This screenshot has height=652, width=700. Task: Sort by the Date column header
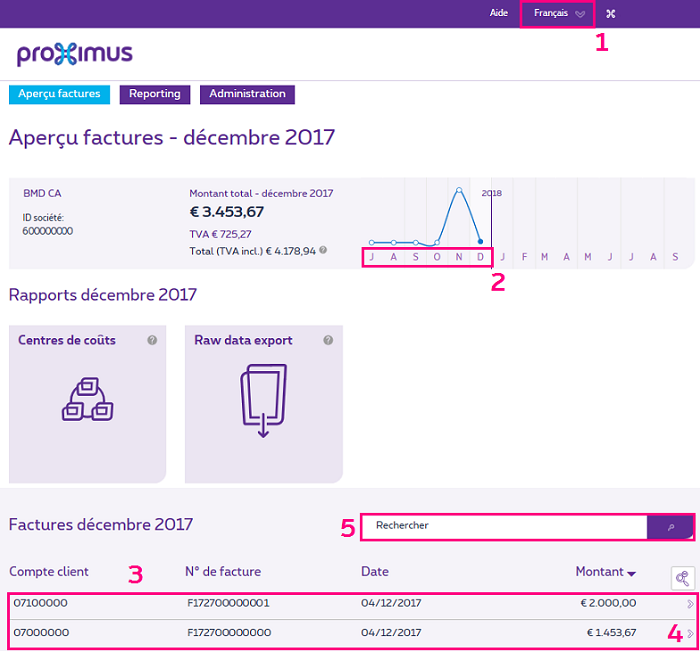coord(375,572)
